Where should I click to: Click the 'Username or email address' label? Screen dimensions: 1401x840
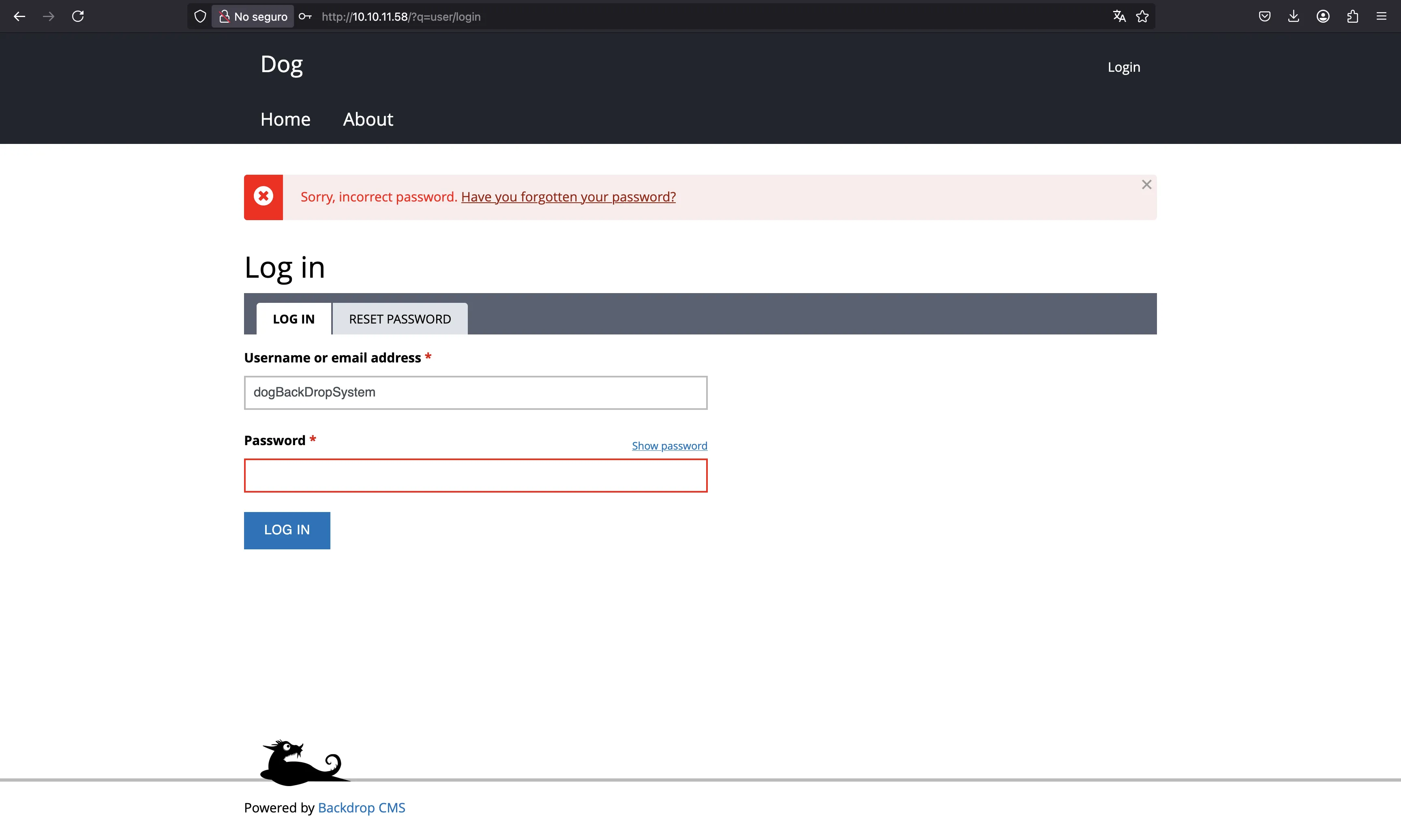point(332,358)
